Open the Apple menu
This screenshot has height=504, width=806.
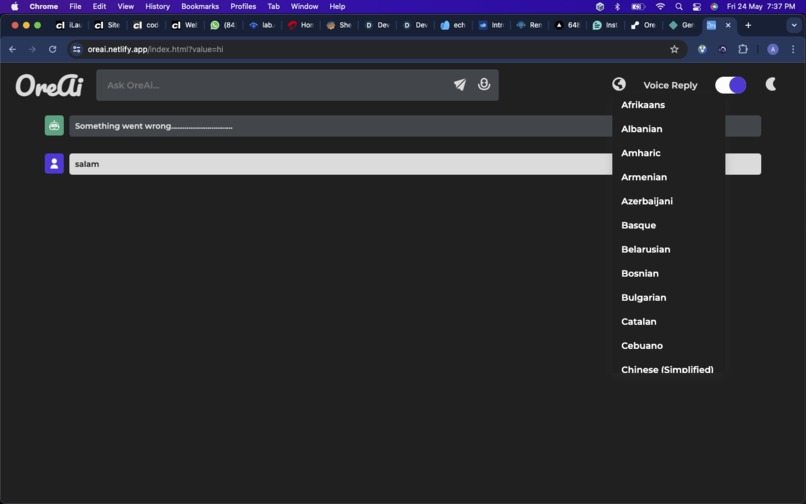point(14,7)
